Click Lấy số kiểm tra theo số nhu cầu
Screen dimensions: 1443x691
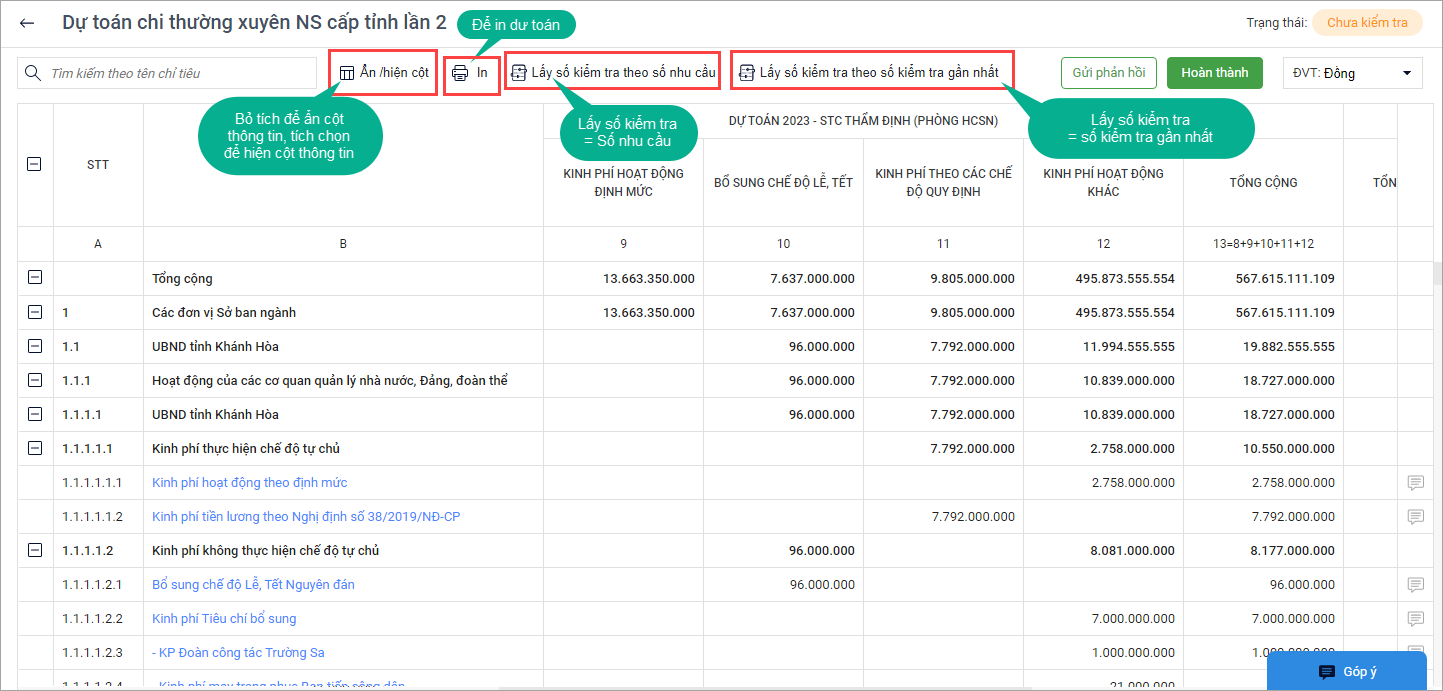pos(612,73)
